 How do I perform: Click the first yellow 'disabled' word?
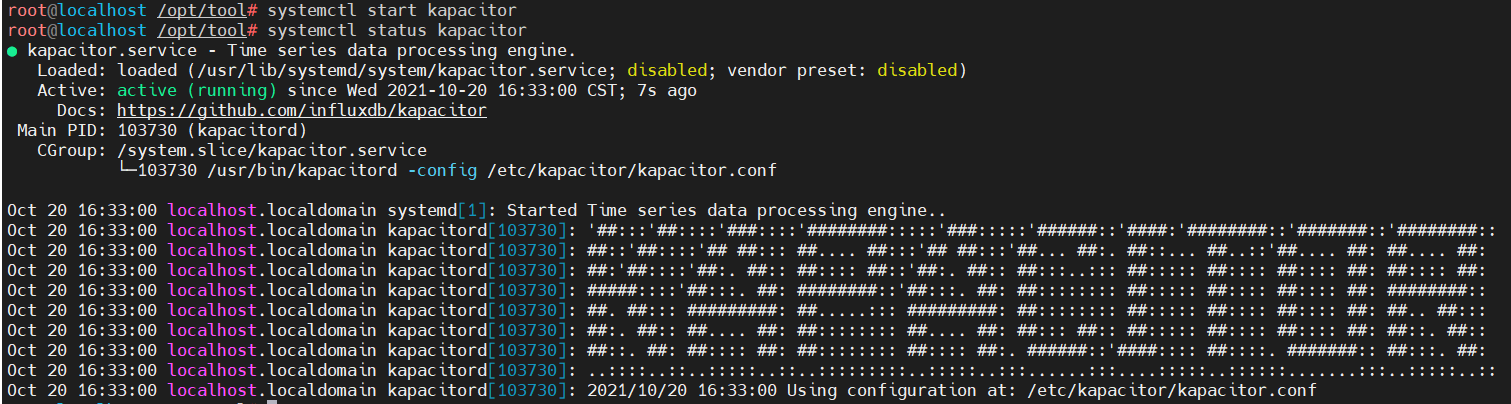coord(667,70)
